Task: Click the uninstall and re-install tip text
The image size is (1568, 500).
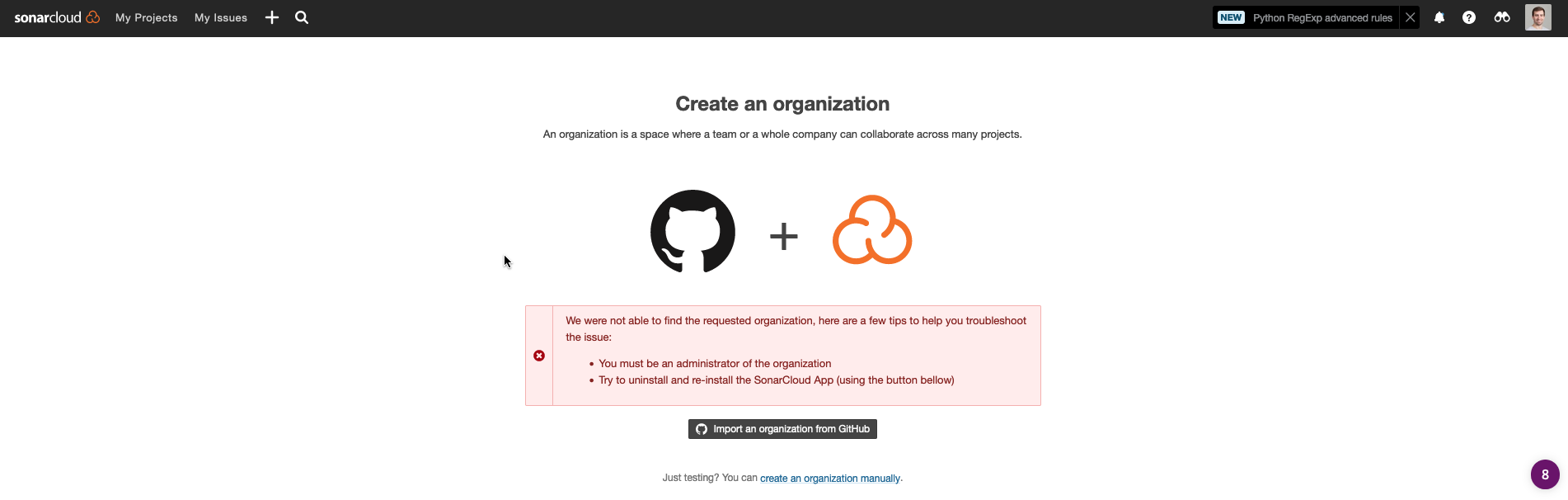Action: click(x=777, y=380)
